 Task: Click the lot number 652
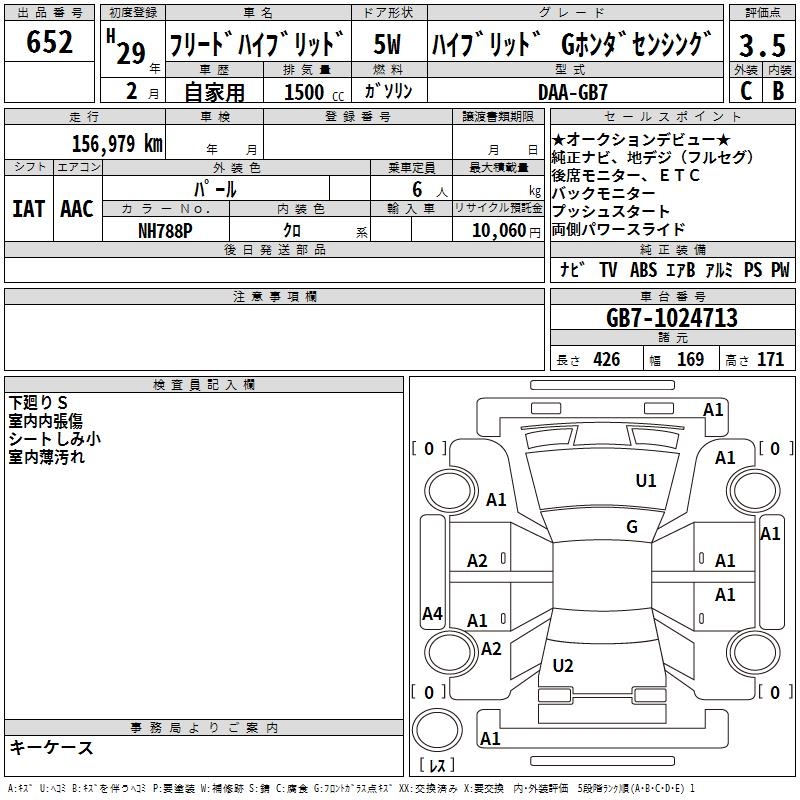(50, 43)
